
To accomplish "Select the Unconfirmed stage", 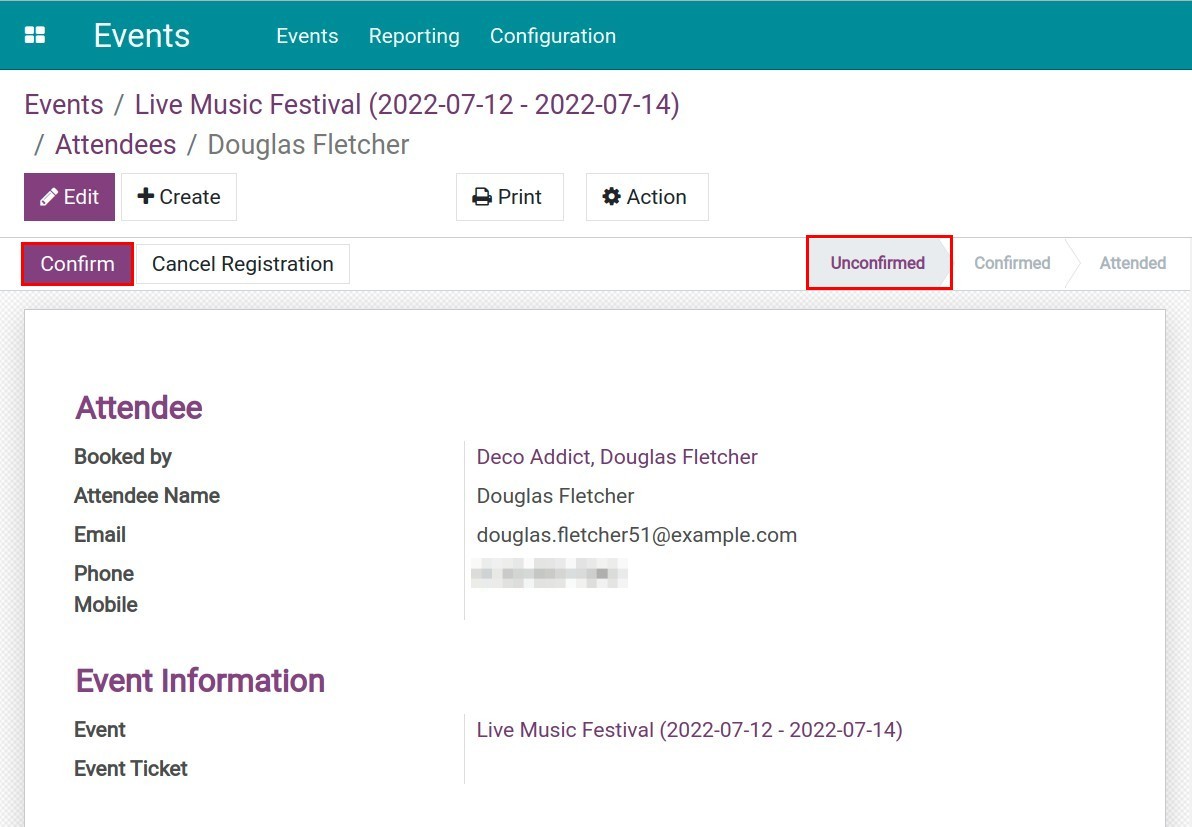I will coord(877,263).
